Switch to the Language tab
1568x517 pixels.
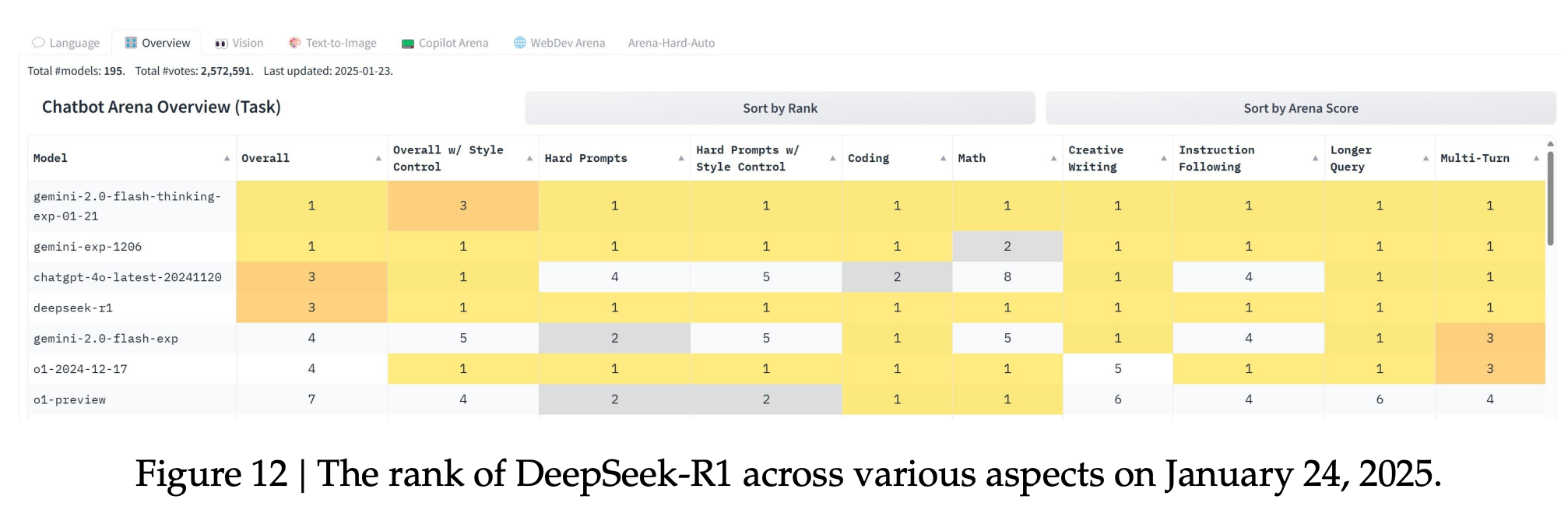click(x=65, y=43)
